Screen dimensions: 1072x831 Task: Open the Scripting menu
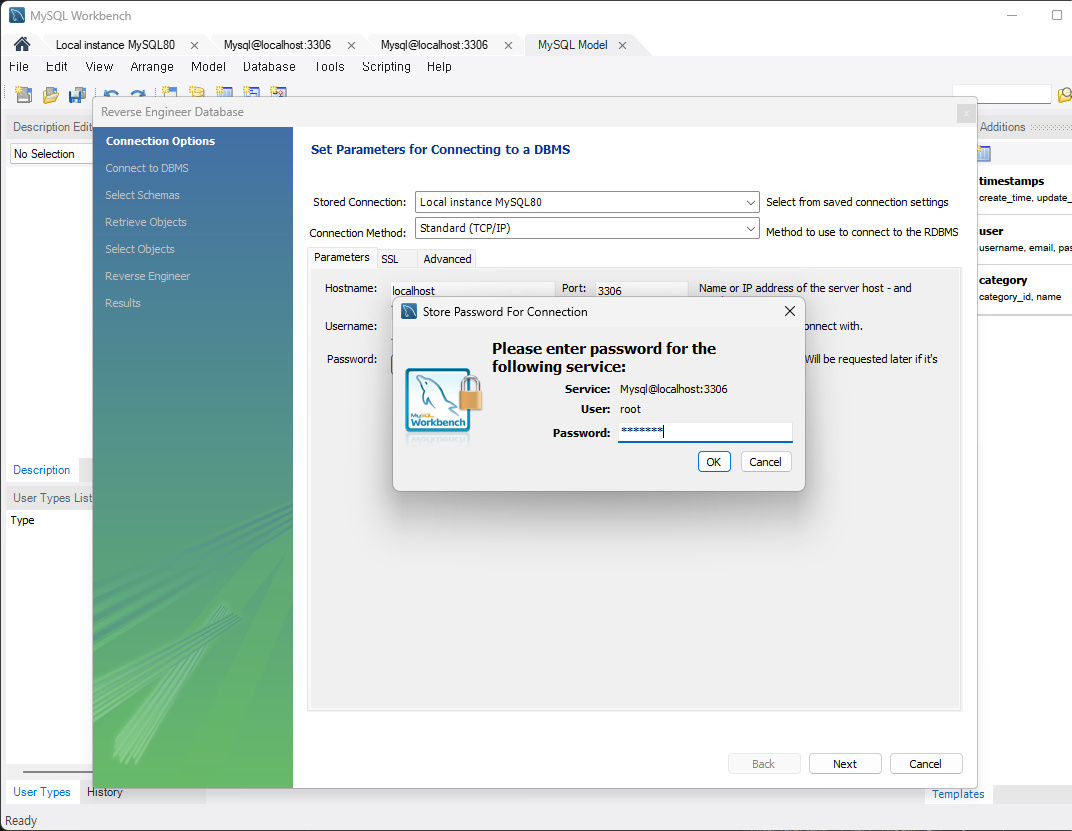[386, 66]
